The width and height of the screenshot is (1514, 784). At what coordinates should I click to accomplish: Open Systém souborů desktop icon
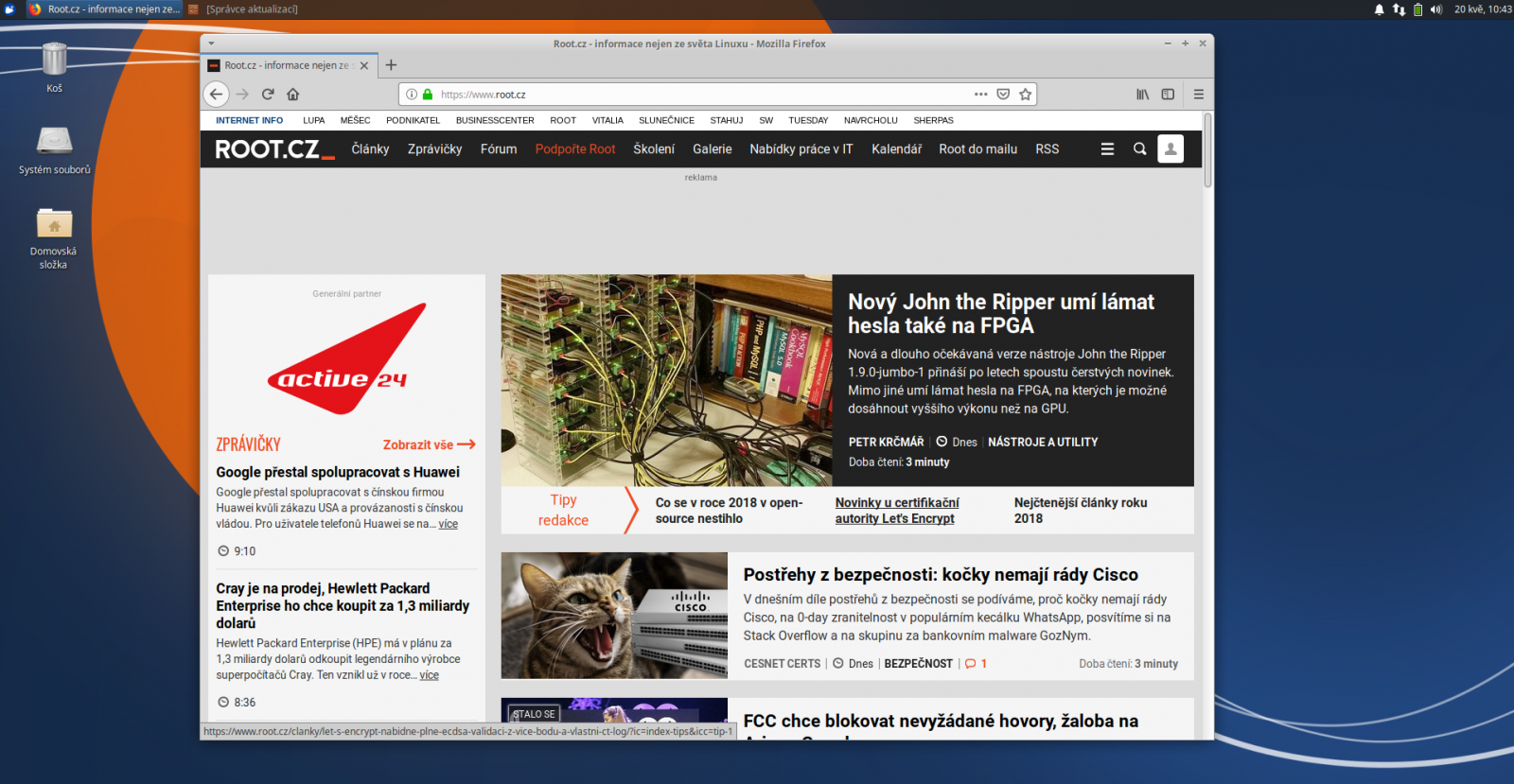tap(55, 149)
